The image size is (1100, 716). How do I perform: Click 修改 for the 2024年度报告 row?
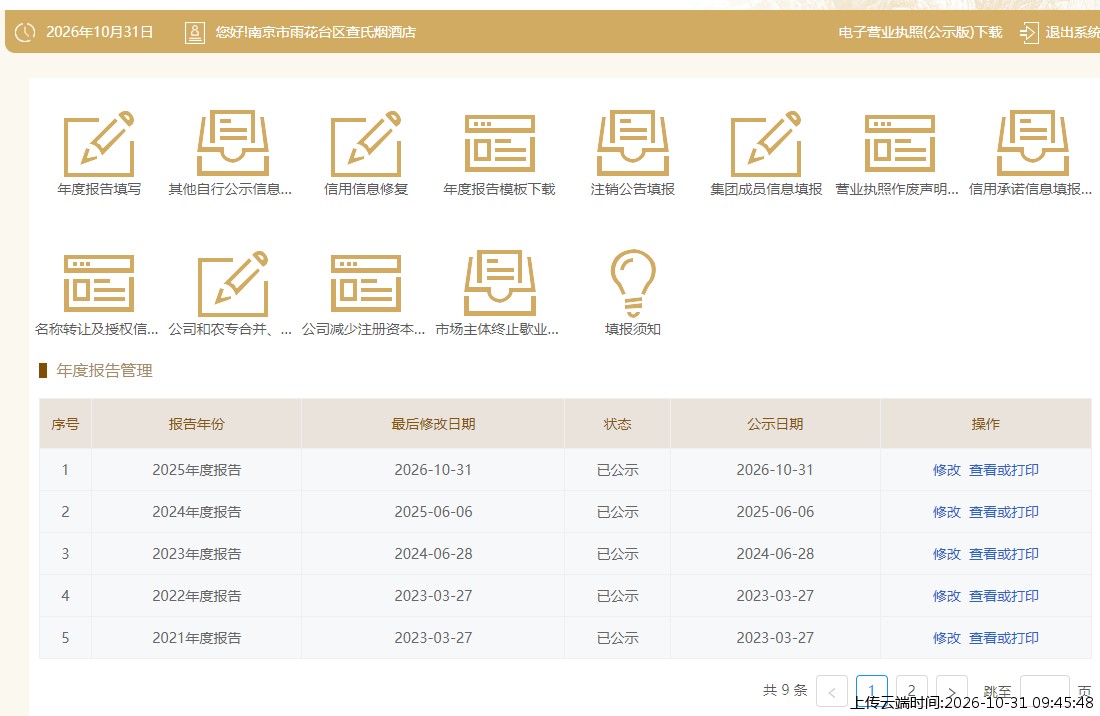click(x=946, y=512)
